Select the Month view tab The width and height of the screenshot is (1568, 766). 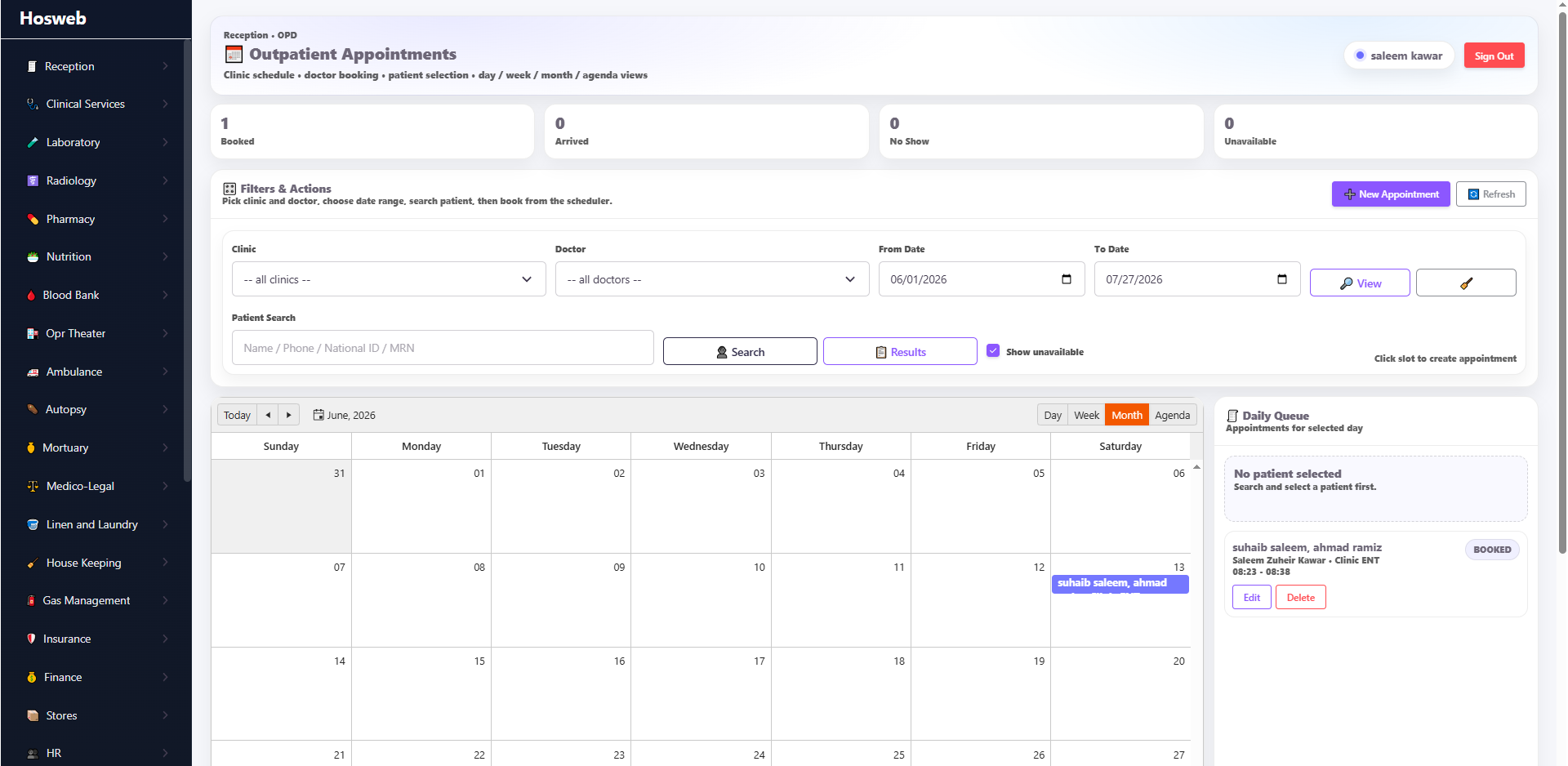pos(1126,415)
